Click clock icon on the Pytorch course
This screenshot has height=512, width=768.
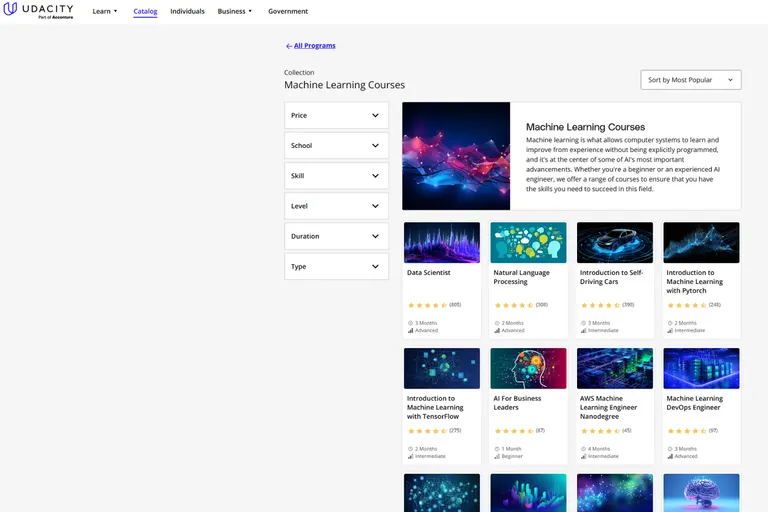point(670,323)
